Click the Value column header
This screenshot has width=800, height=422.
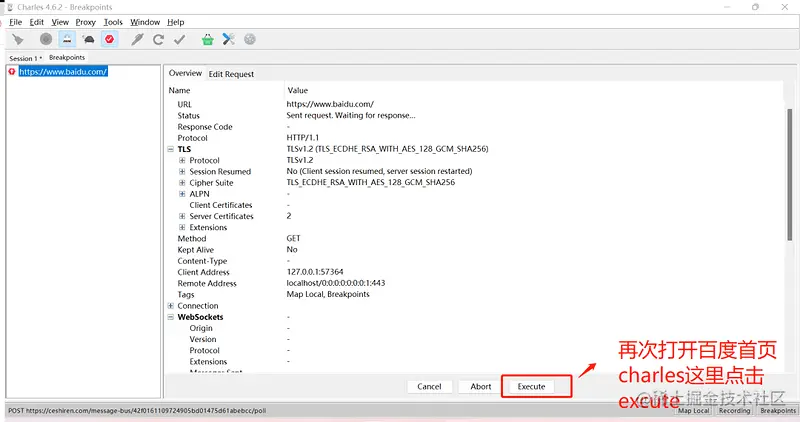pyautogui.click(x=297, y=90)
